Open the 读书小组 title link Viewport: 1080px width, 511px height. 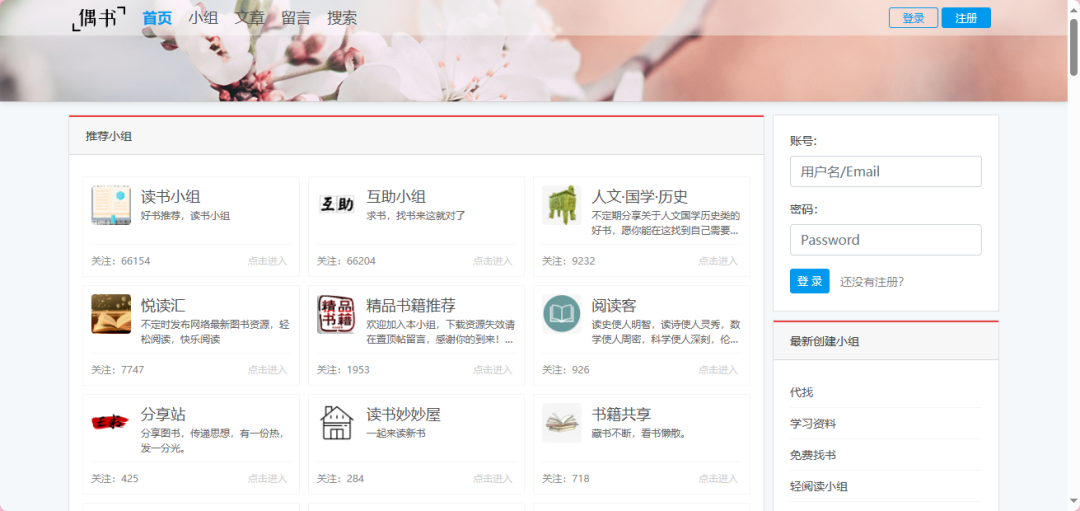(171, 197)
